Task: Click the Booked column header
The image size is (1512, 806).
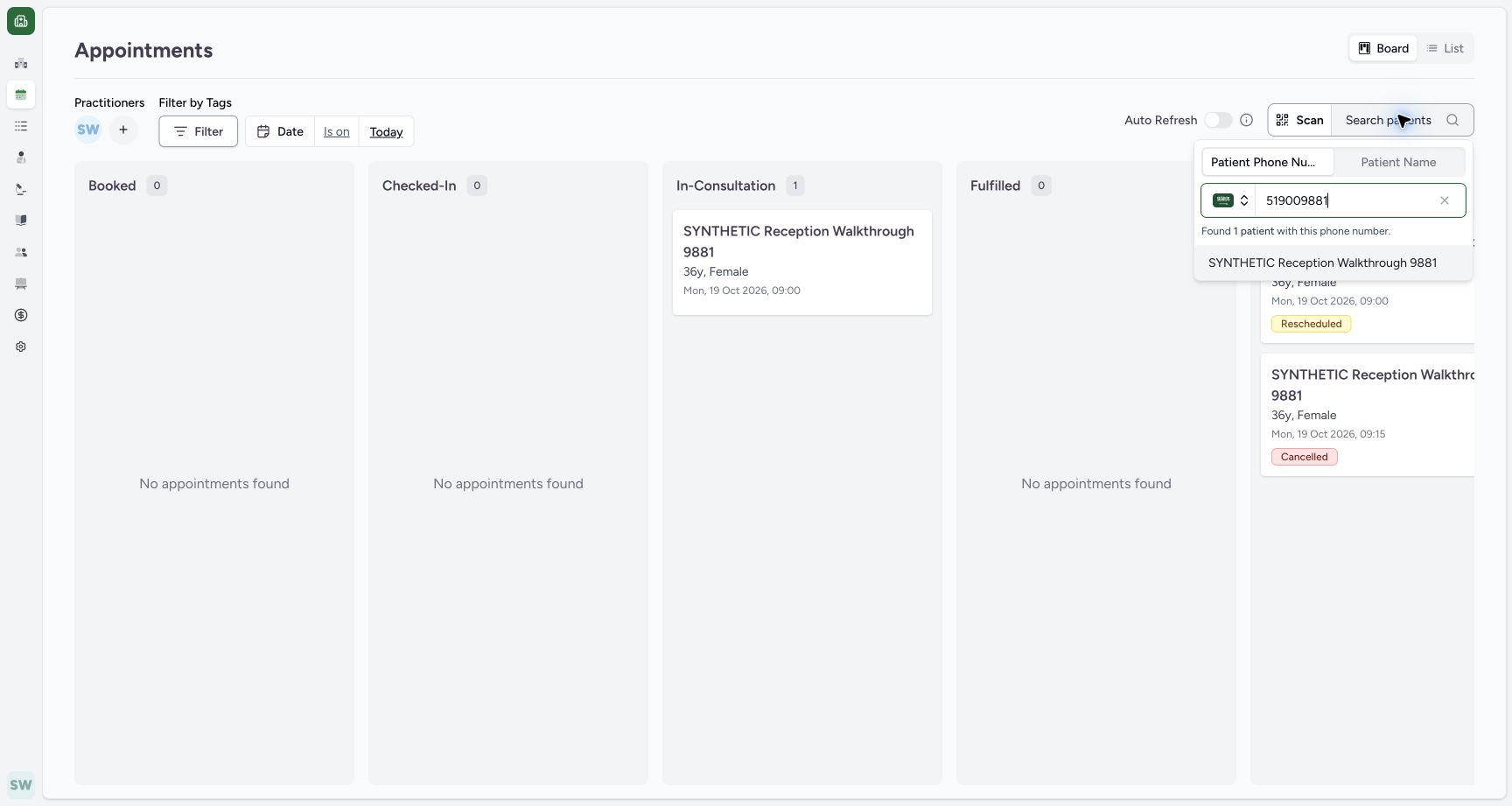Action: [112, 186]
